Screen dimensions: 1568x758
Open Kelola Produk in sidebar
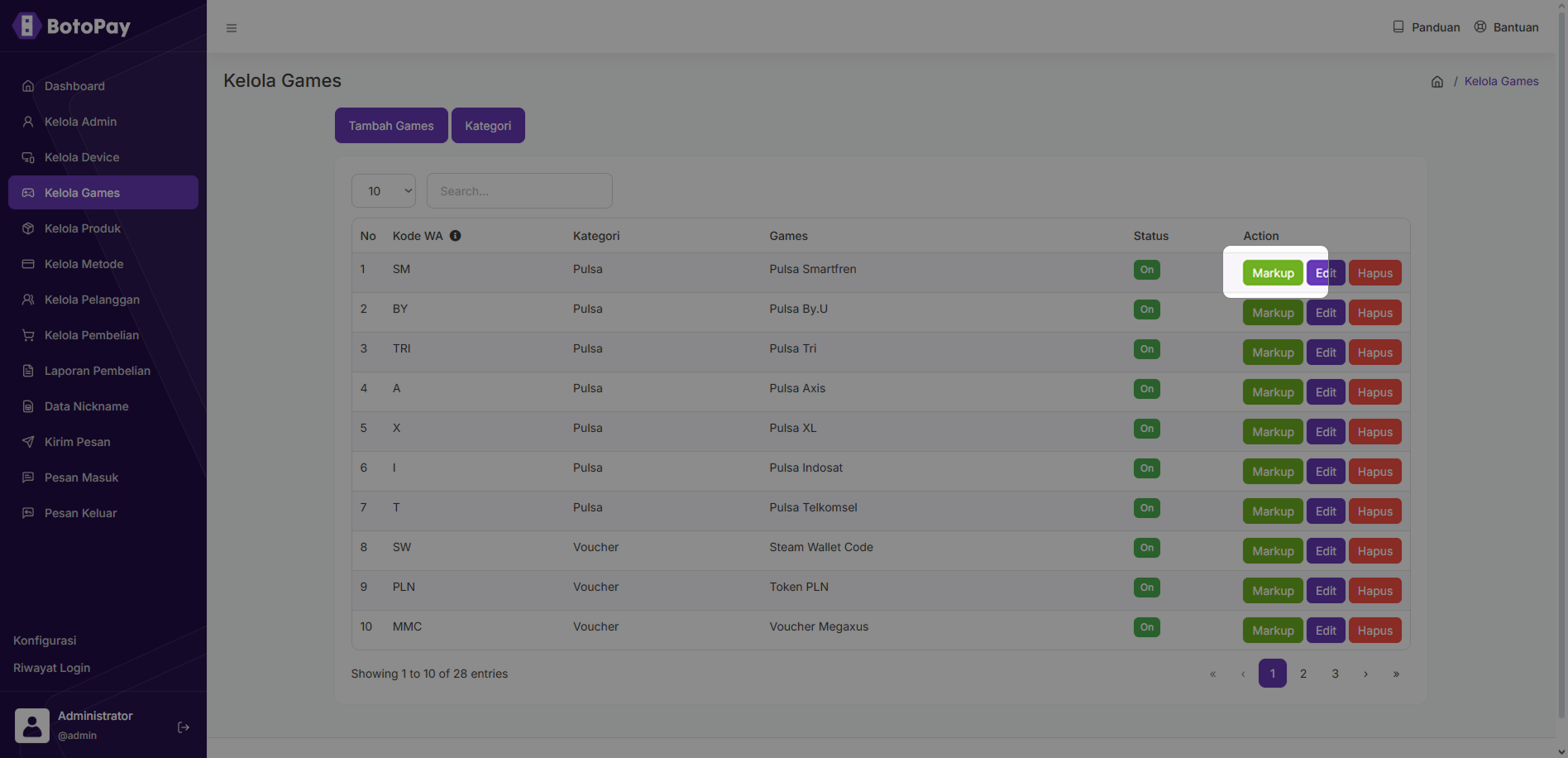(83, 228)
